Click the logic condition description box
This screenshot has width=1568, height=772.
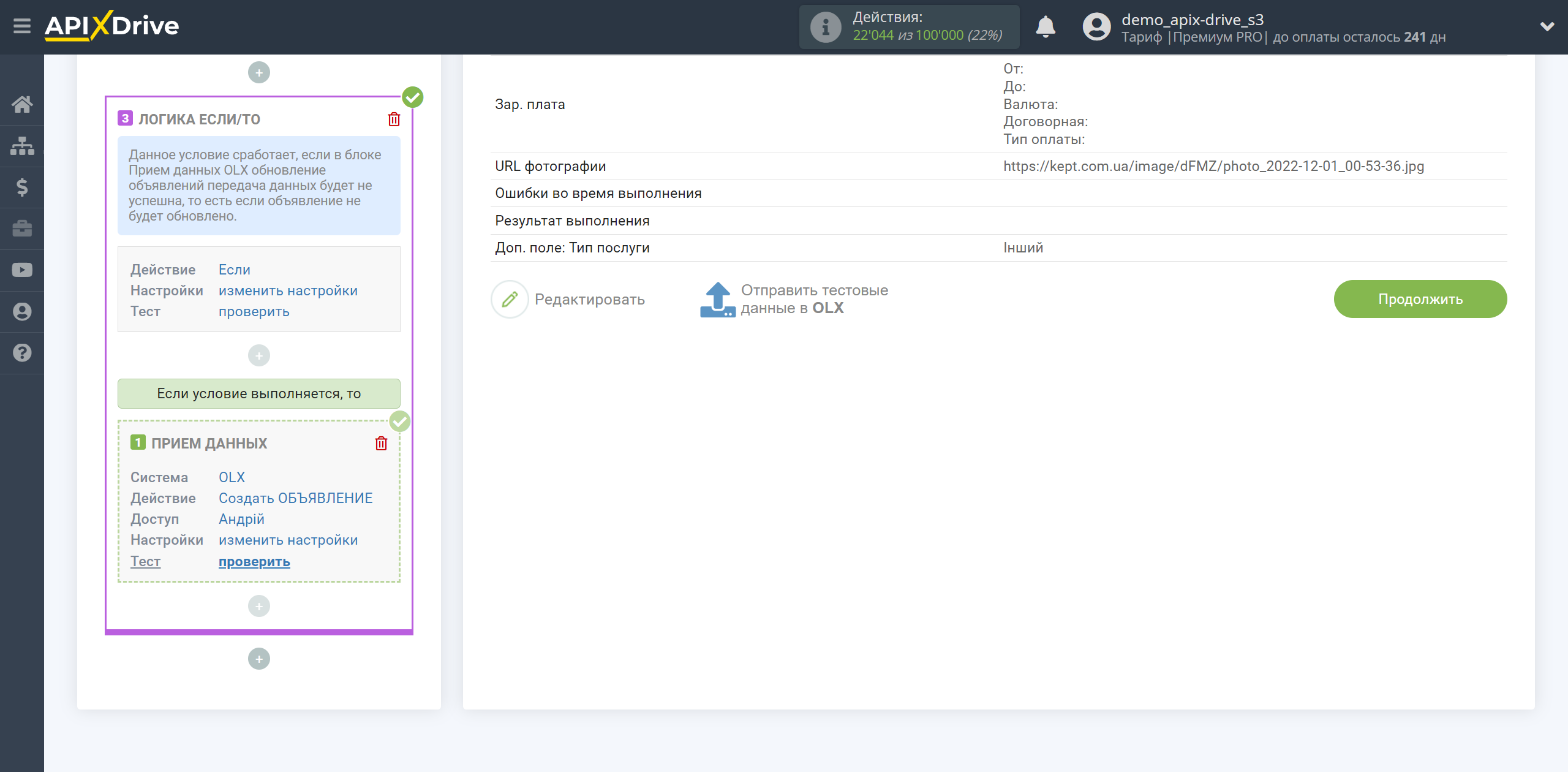(x=259, y=186)
